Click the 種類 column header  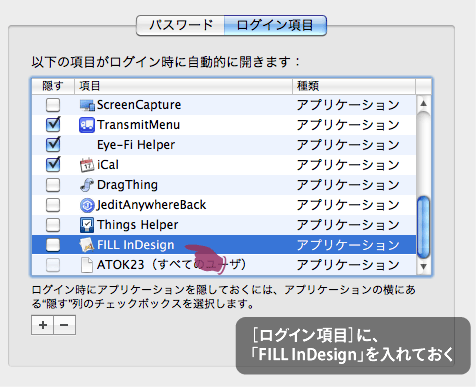click(x=354, y=86)
